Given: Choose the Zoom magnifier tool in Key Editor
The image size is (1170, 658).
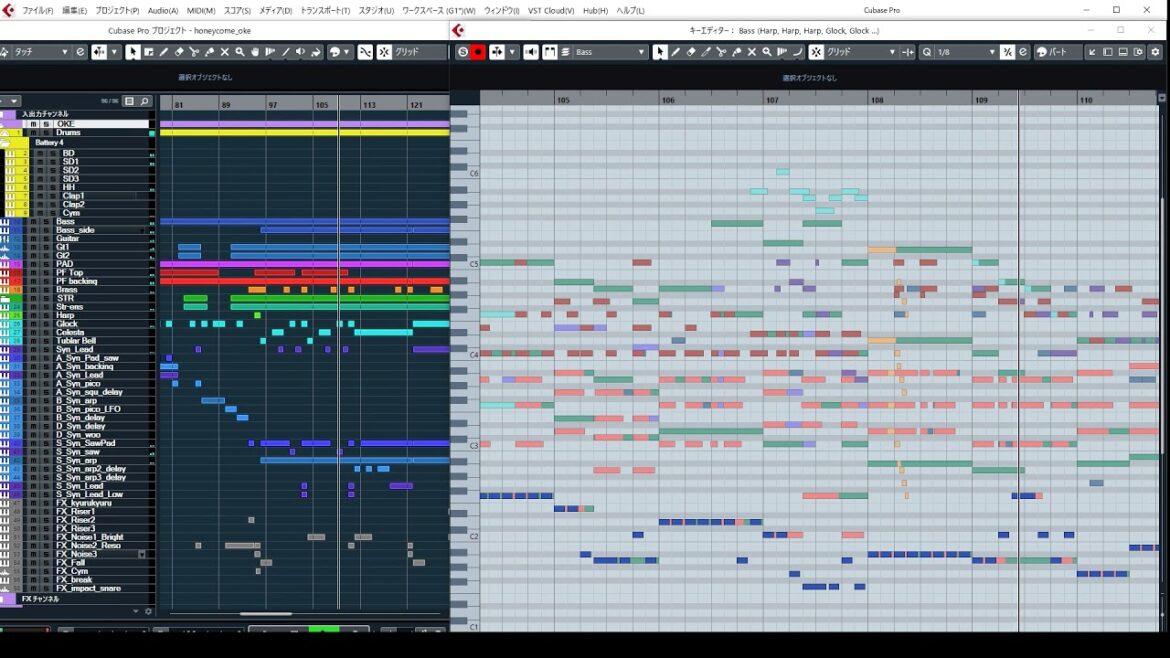Looking at the screenshot, I should [767, 52].
